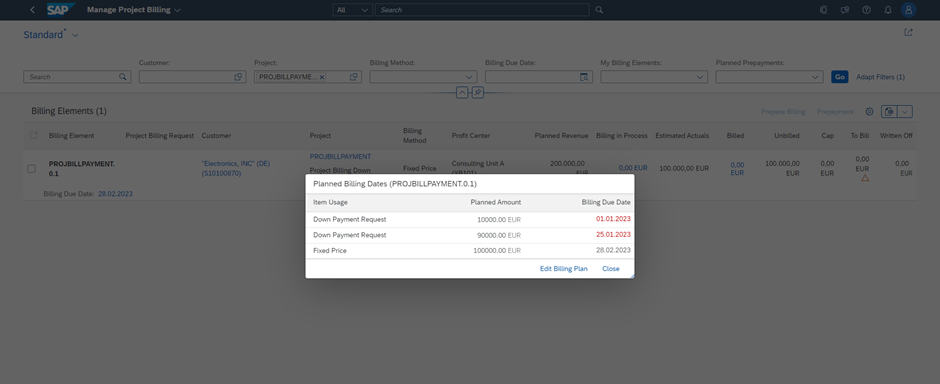Click the Prepayment button
The width and height of the screenshot is (940, 384).
[x=835, y=111]
